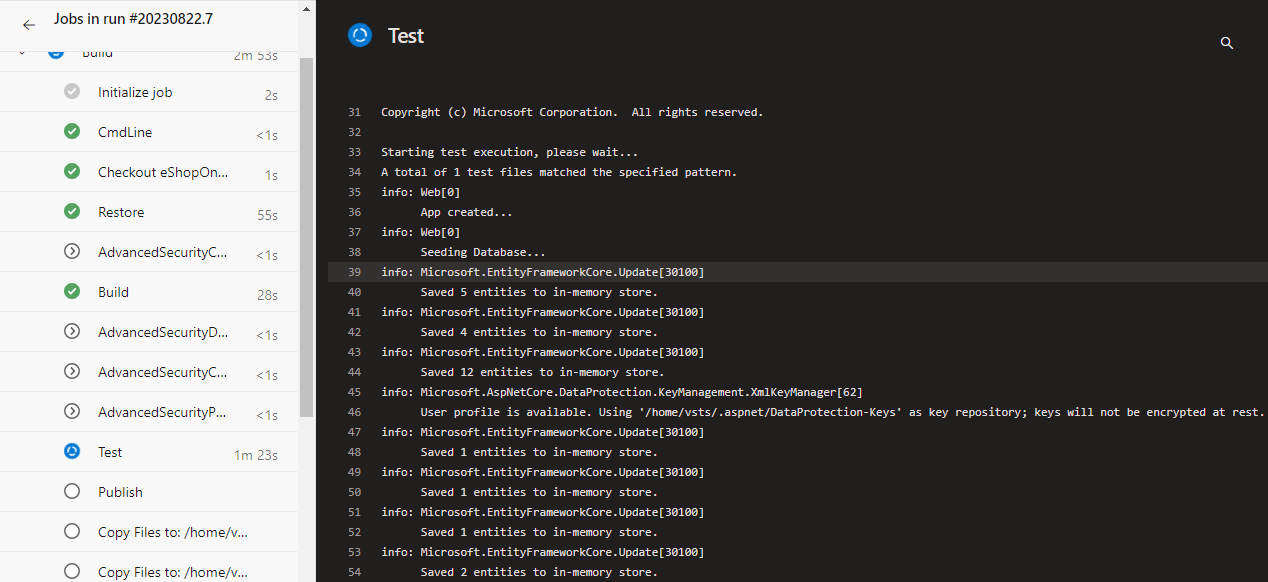Open the log search magnifier icon
The image size is (1268, 582).
[1227, 43]
